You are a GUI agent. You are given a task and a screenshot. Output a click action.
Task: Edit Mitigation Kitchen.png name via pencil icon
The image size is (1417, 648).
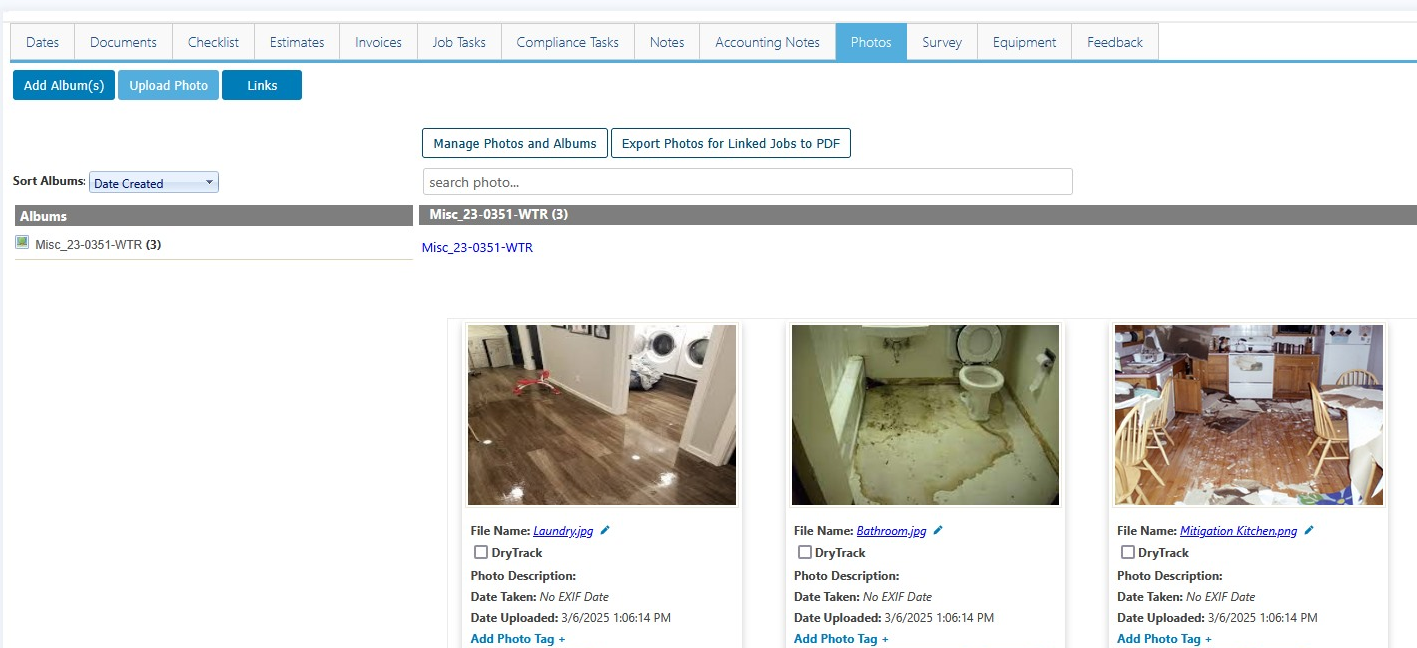pos(1309,531)
